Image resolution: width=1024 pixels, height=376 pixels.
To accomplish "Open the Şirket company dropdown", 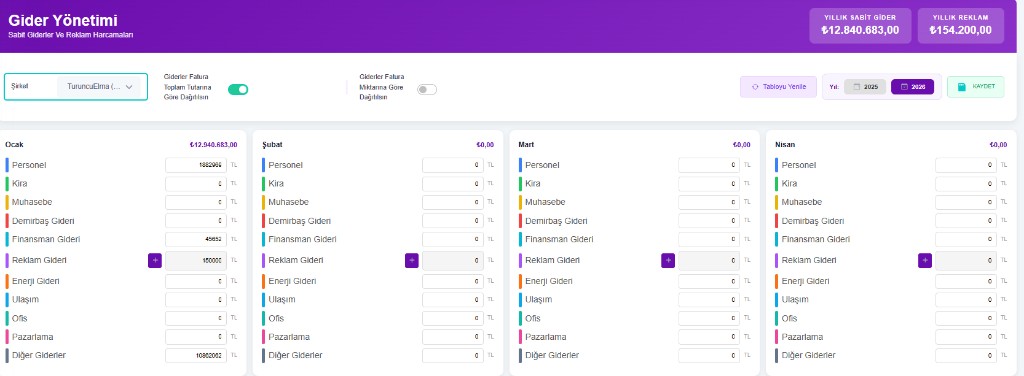I will (99, 86).
